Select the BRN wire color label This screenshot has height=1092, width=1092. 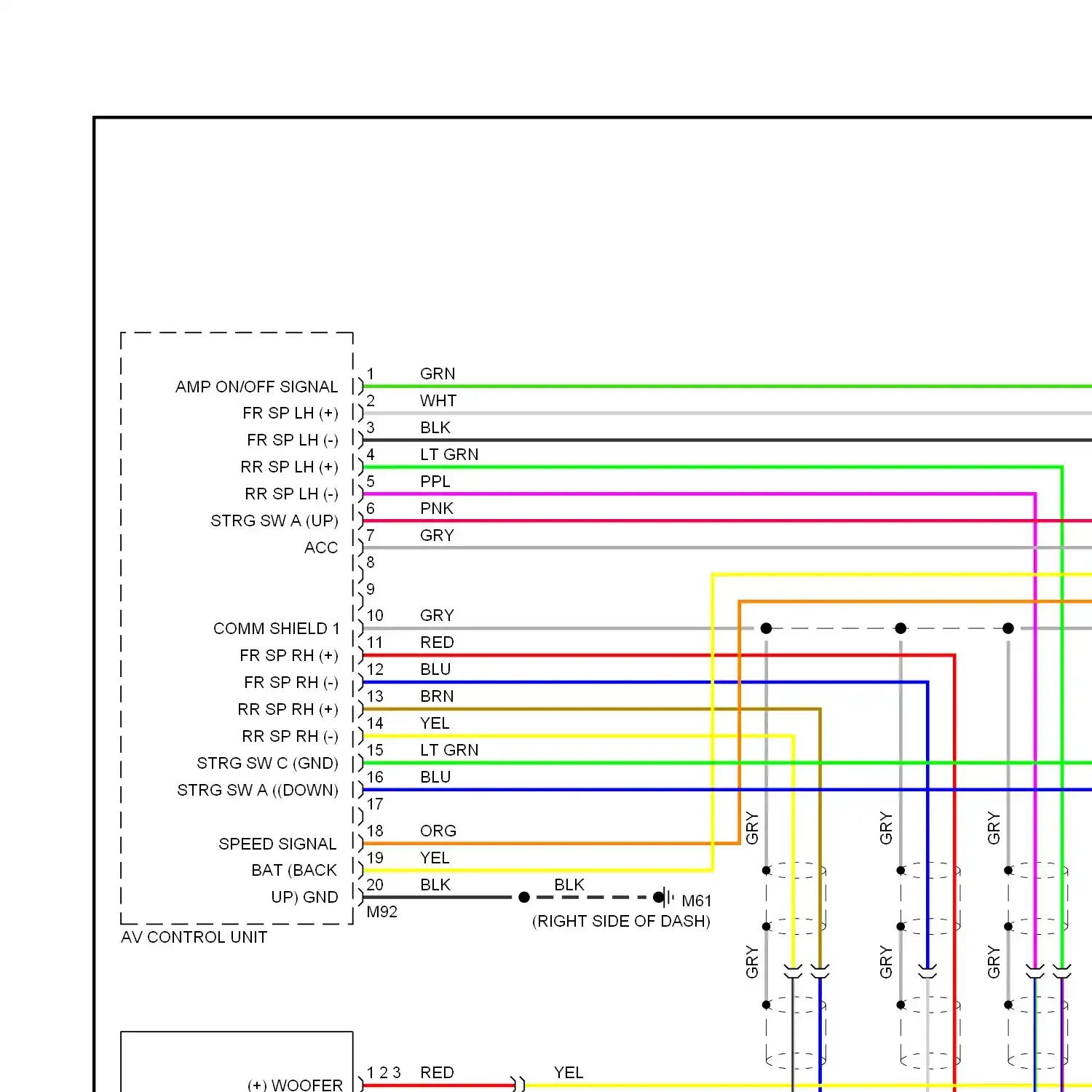click(437, 696)
